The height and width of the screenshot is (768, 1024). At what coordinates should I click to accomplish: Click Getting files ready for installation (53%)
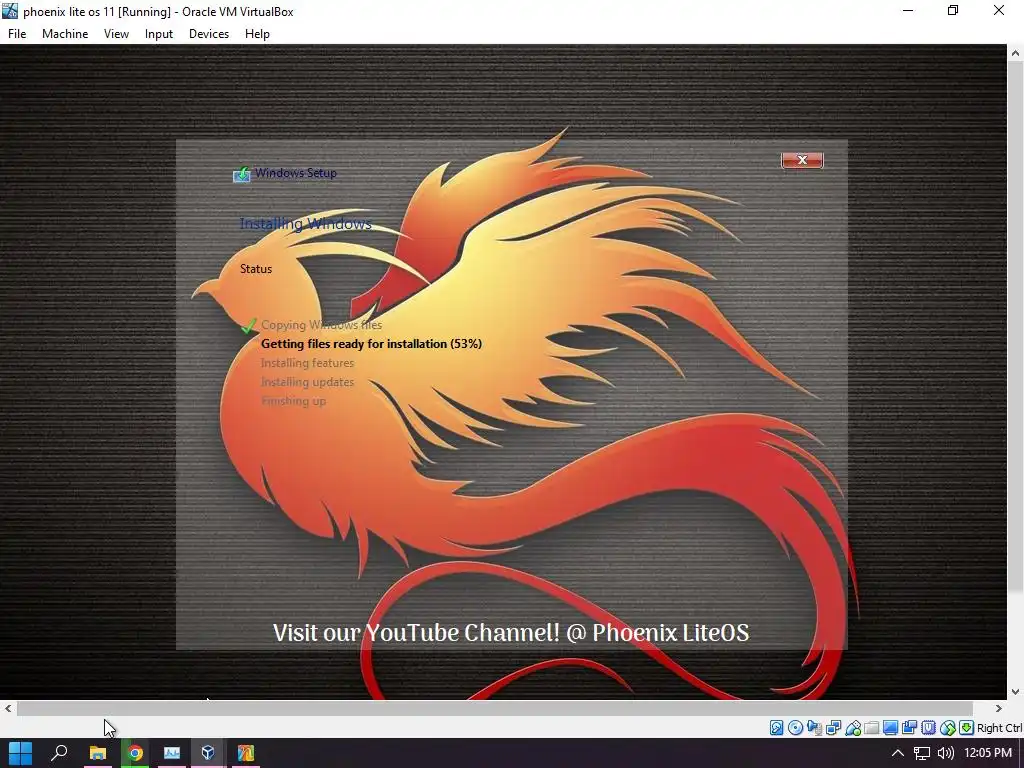pos(371,344)
